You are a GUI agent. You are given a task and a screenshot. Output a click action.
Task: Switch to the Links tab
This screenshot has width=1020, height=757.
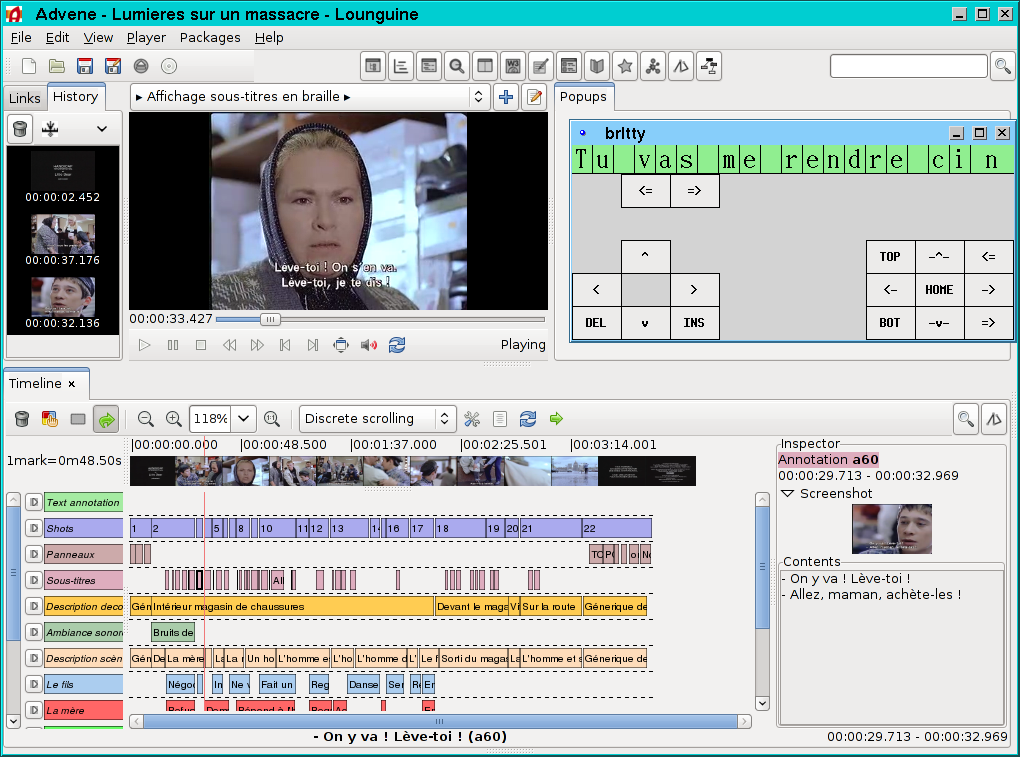[25, 98]
